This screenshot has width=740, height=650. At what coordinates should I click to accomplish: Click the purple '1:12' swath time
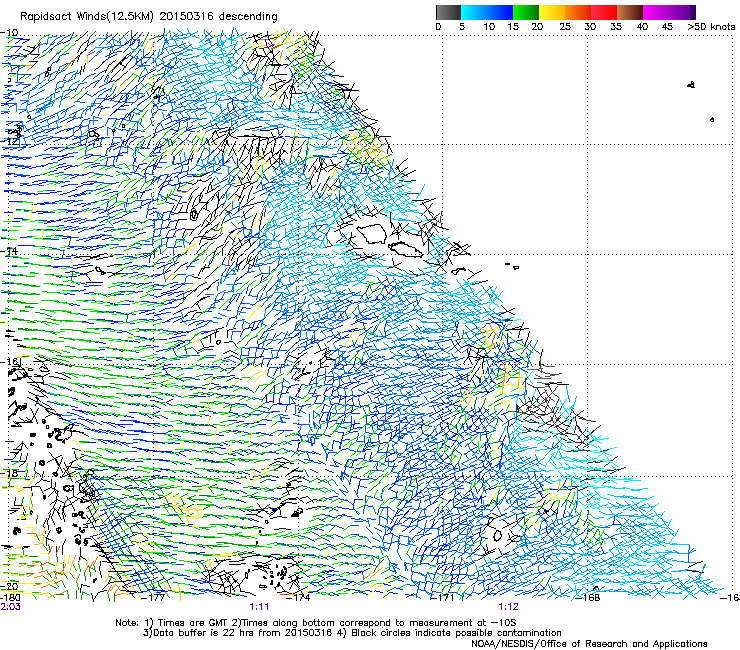click(508, 607)
